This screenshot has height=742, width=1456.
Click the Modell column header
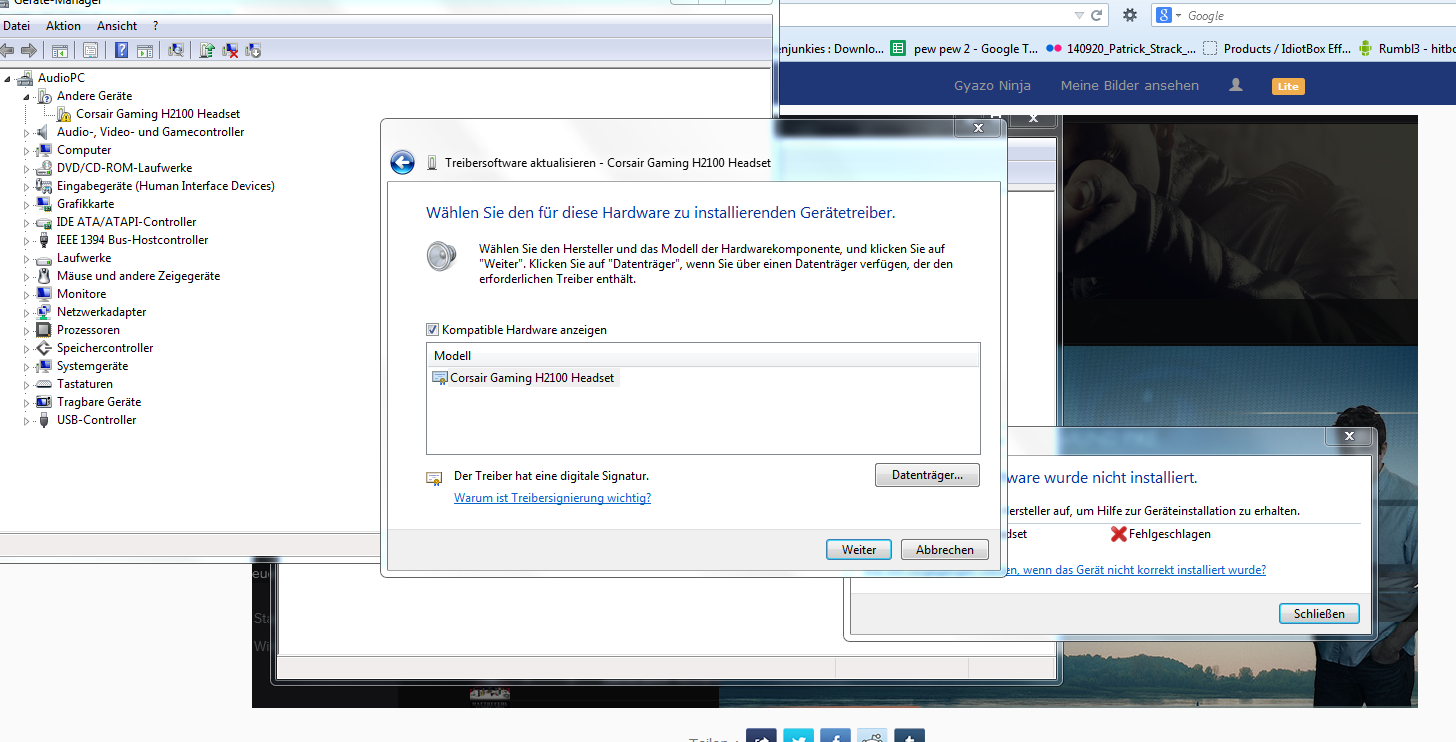pos(703,355)
